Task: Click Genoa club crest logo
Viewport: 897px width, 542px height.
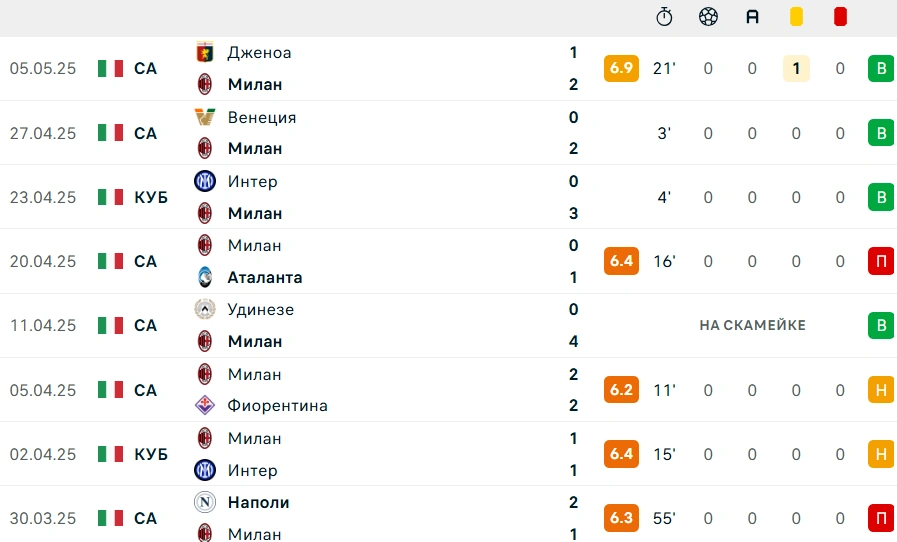Action: 205,52
